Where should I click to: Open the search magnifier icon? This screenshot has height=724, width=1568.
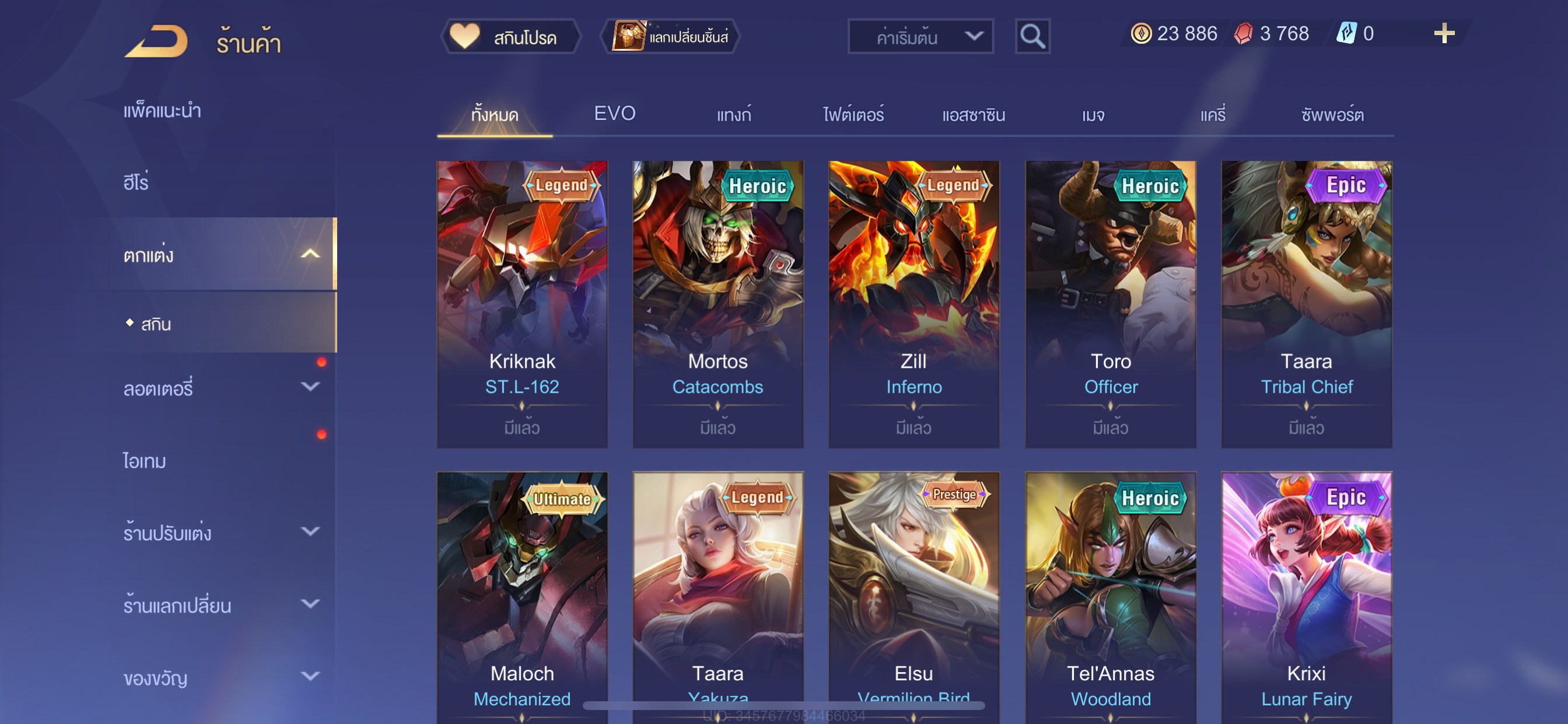tap(1032, 37)
